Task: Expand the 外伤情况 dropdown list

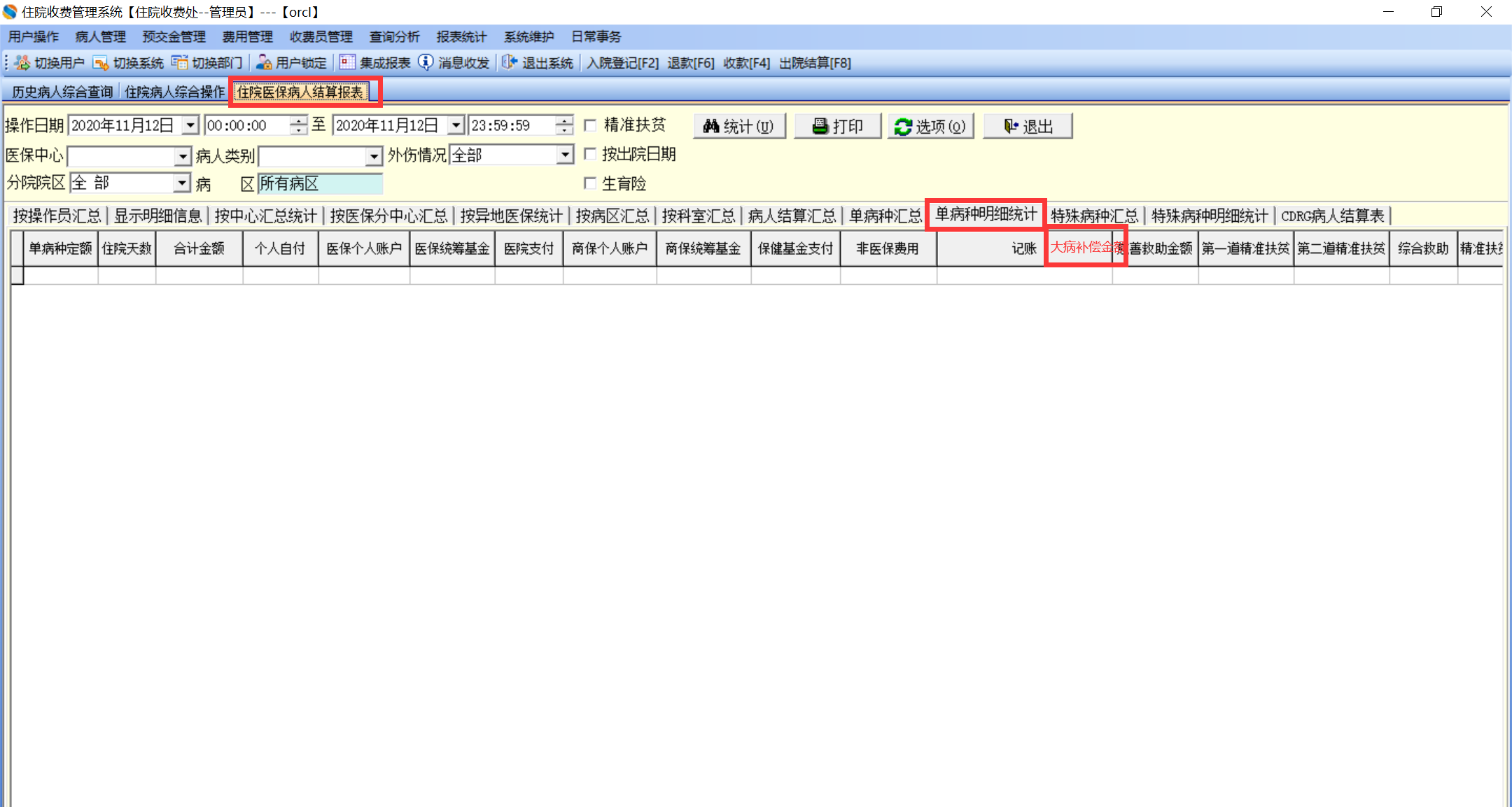Action: pos(565,155)
